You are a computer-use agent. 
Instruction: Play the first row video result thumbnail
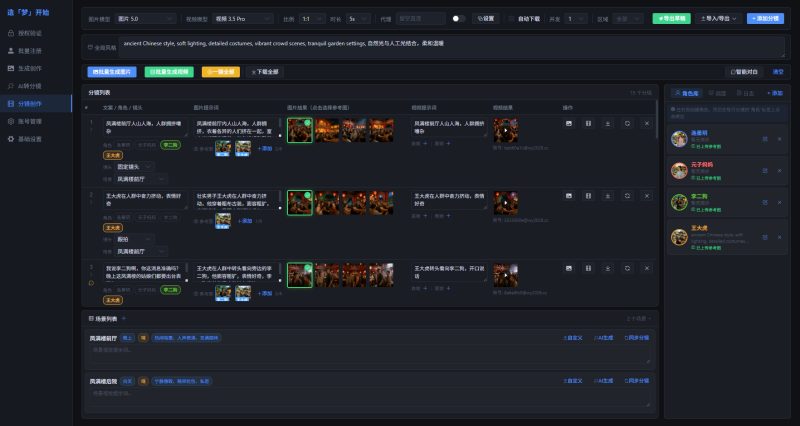(506, 131)
